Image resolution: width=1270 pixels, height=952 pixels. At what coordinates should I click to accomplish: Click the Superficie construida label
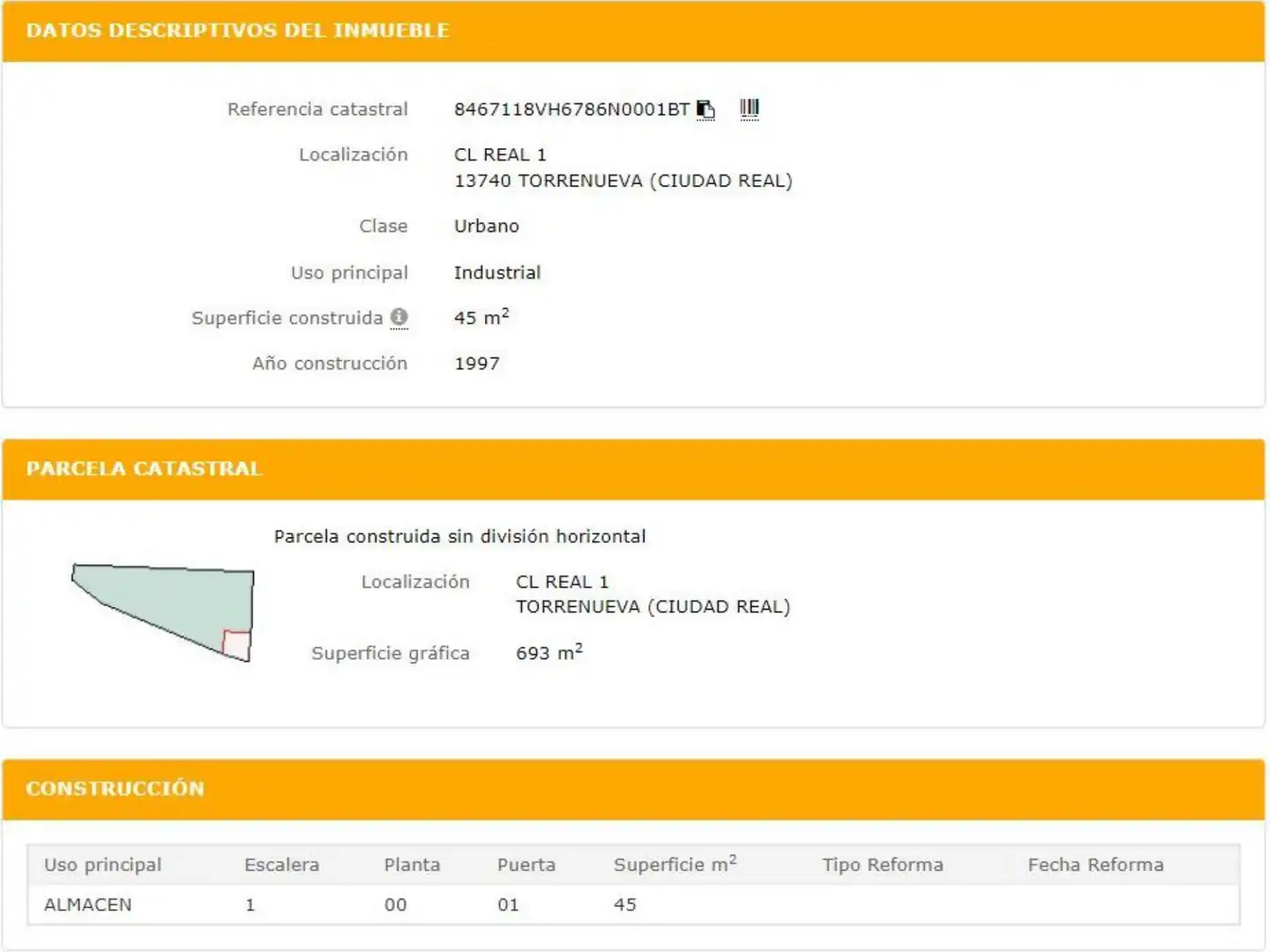[x=288, y=317]
